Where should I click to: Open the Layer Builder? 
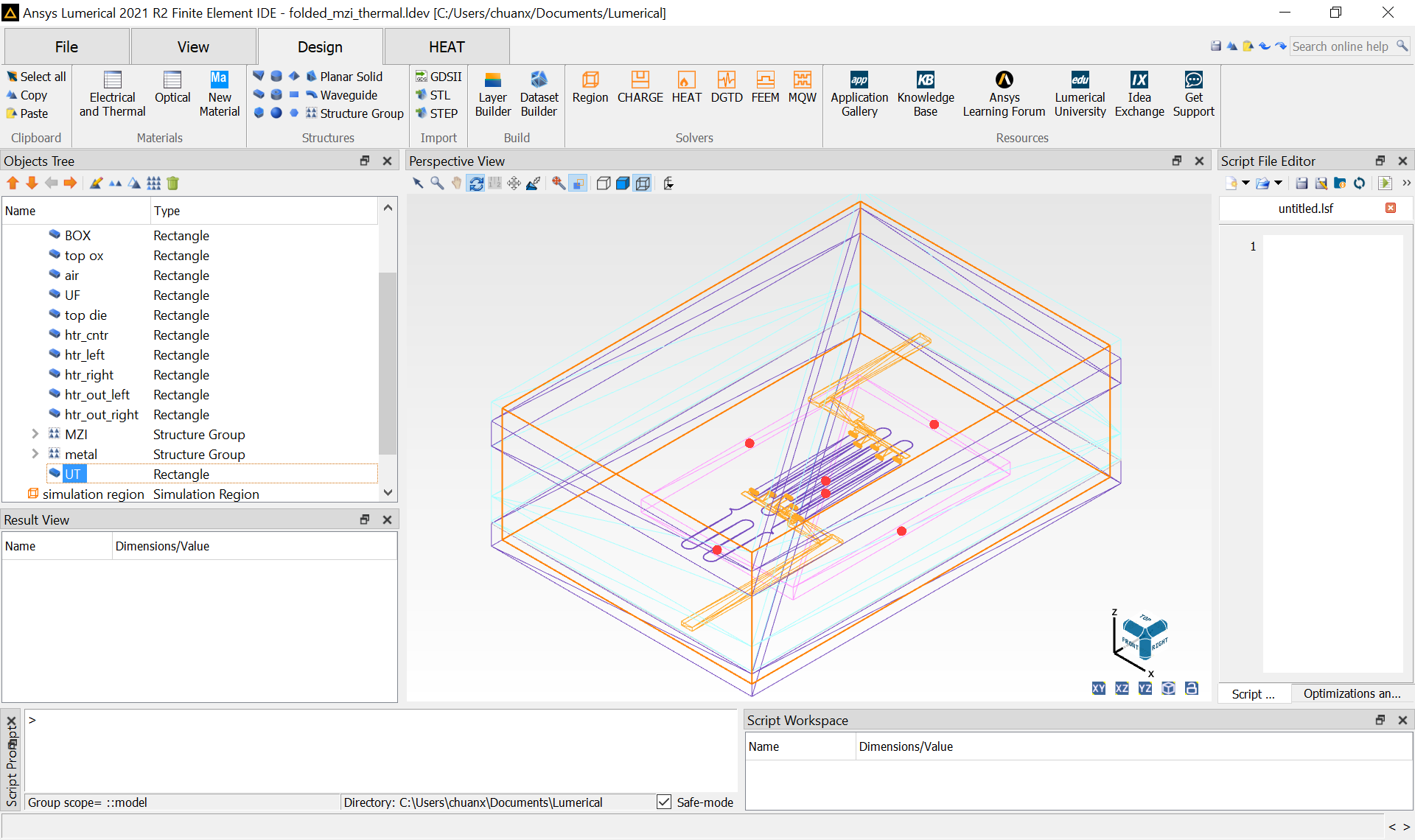click(493, 94)
